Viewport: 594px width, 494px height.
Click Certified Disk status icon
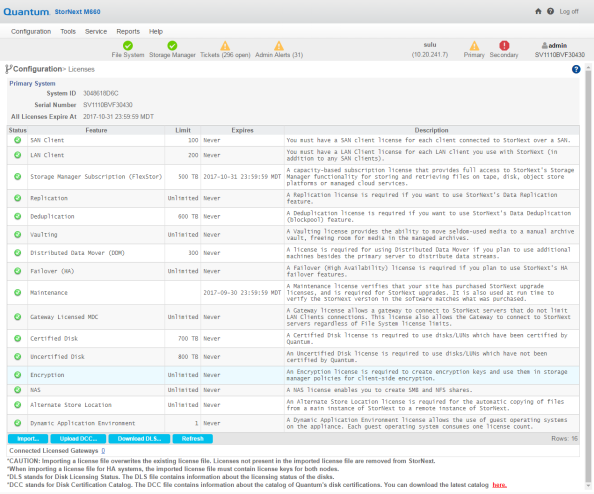(17, 338)
